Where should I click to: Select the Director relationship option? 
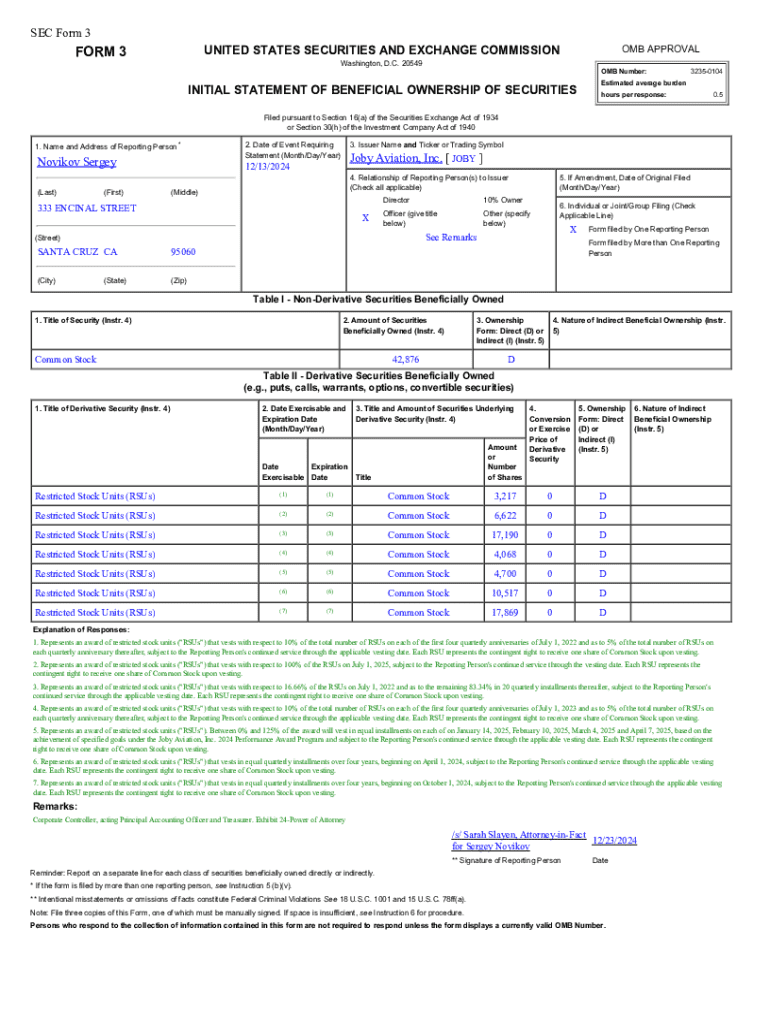click(x=396, y=200)
